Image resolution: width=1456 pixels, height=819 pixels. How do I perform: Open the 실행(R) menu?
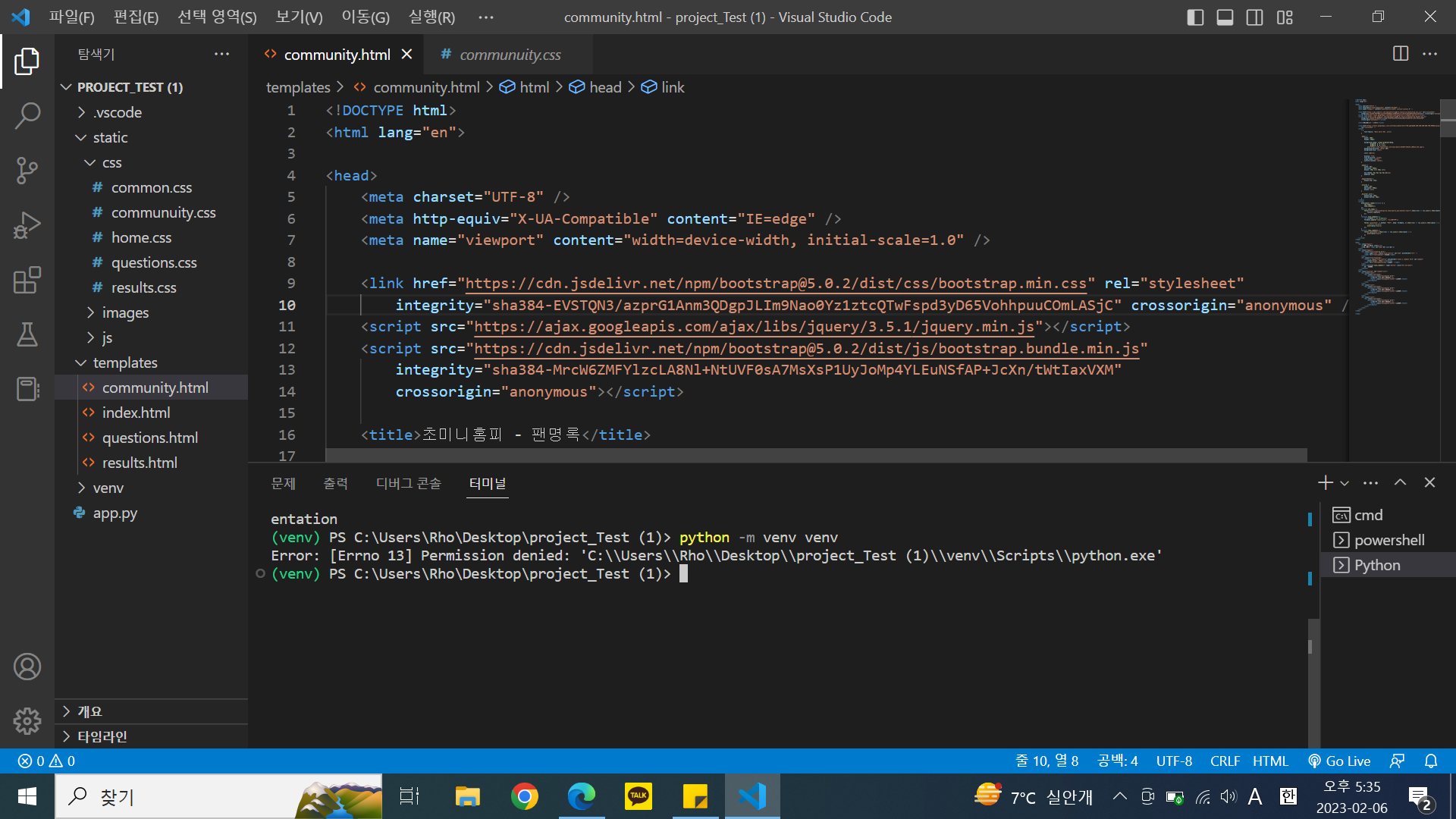coord(431,17)
